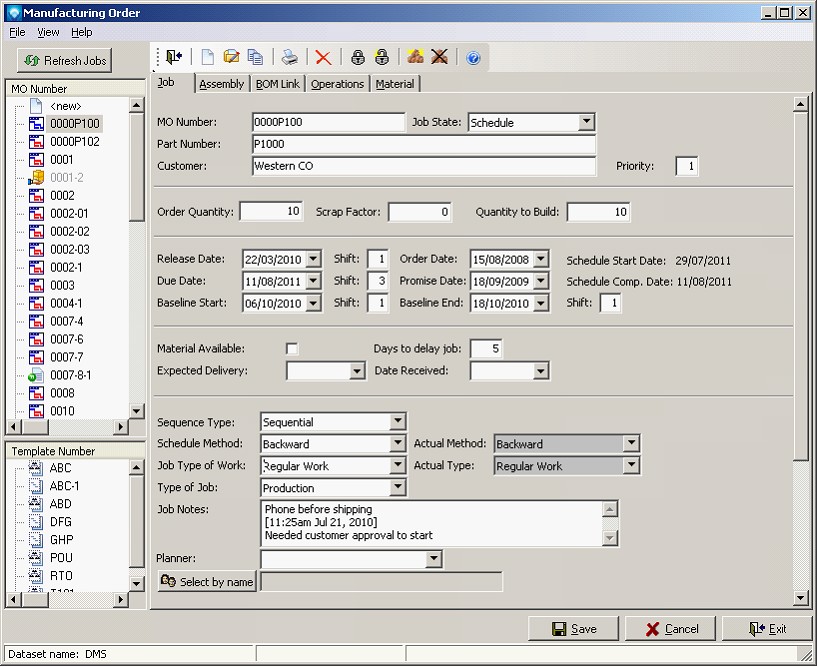Toggle the Material Available checkbox

[292, 348]
